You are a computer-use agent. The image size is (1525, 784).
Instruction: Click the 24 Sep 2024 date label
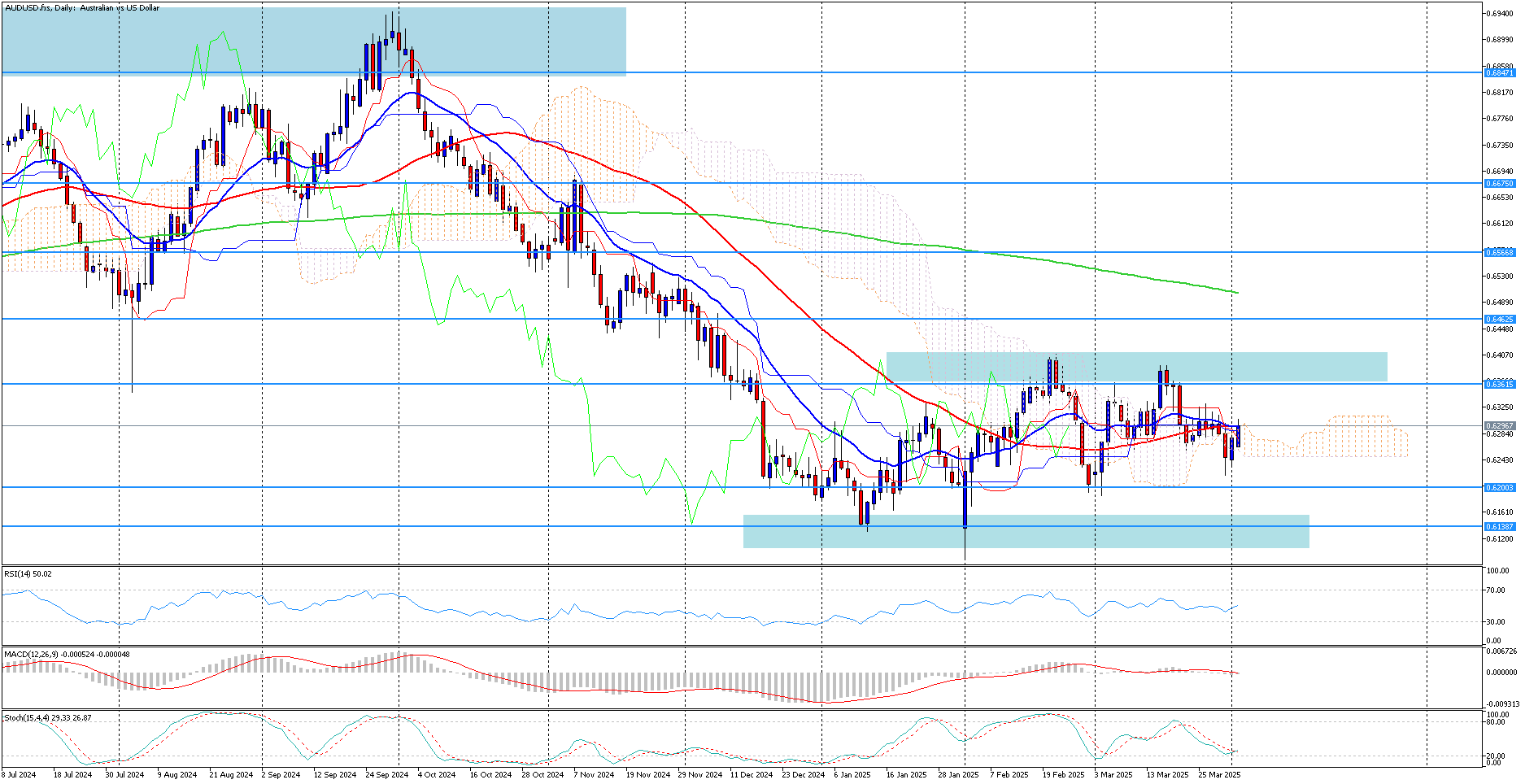click(386, 774)
